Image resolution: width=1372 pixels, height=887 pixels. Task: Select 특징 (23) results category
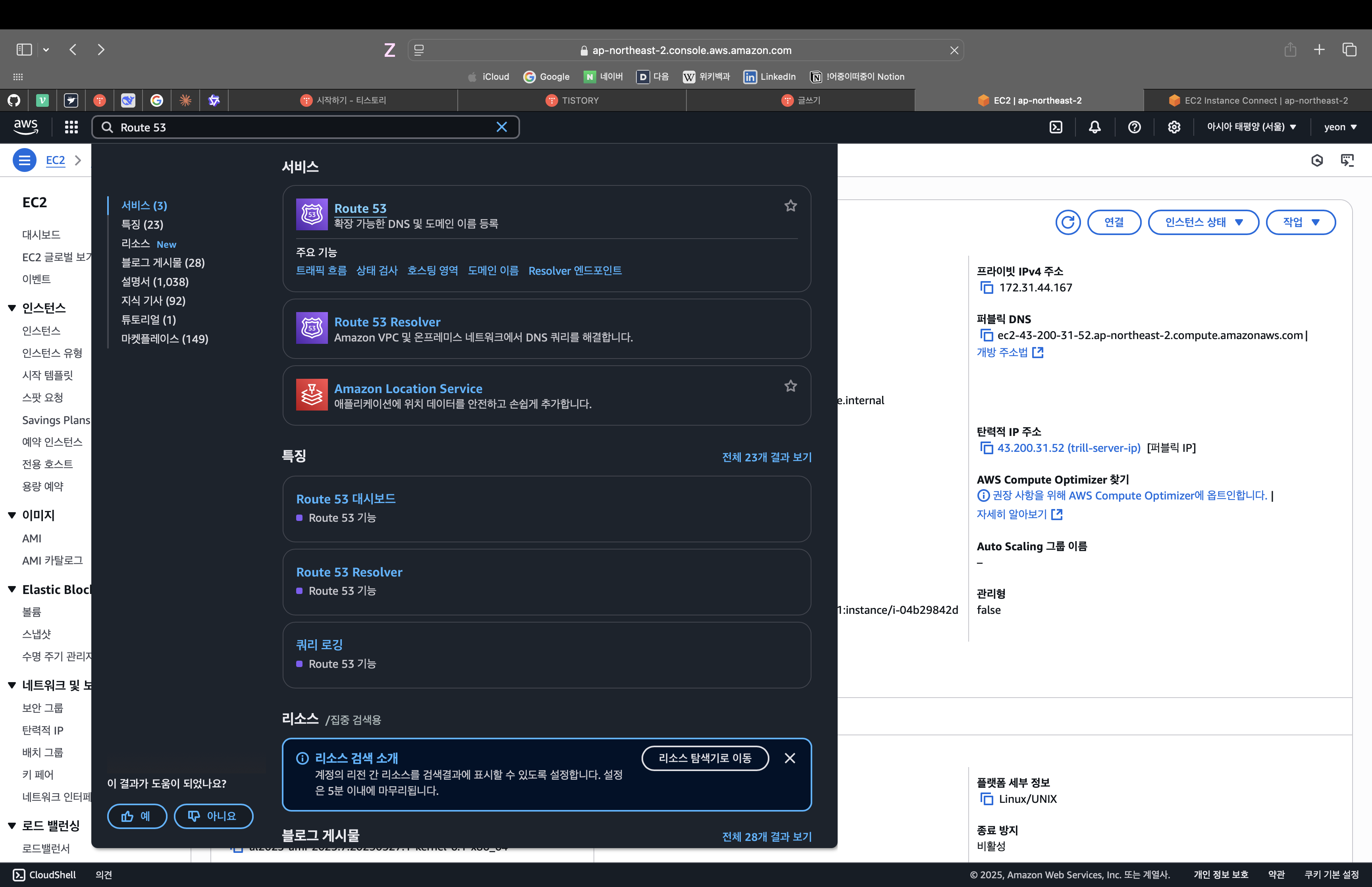tap(142, 225)
